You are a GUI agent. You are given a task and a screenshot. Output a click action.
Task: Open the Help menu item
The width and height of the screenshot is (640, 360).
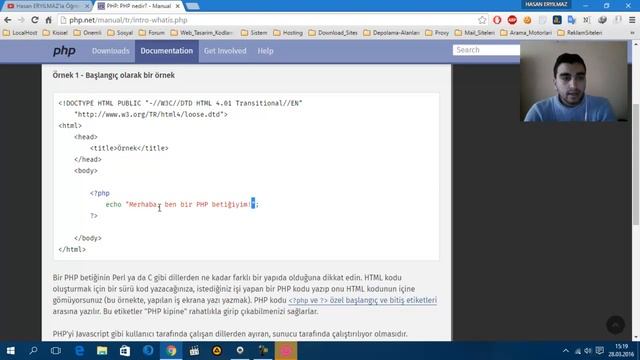[x=265, y=51]
